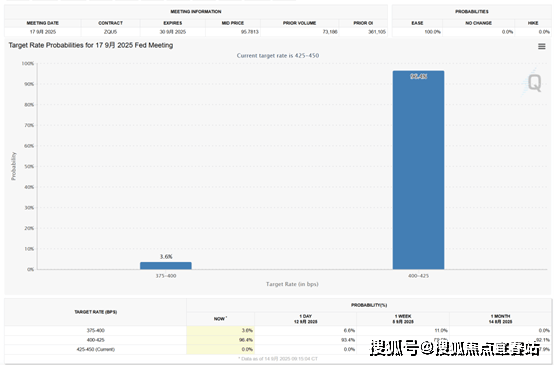Click highlighted 96.4% cell in NOW column
Screen dimensions: 554x365
pyautogui.click(x=220, y=340)
